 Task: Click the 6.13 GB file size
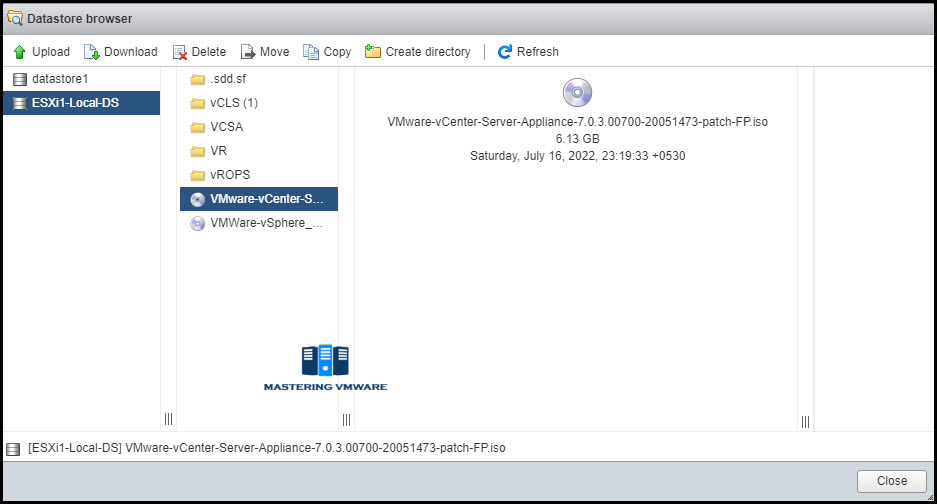tap(577, 139)
